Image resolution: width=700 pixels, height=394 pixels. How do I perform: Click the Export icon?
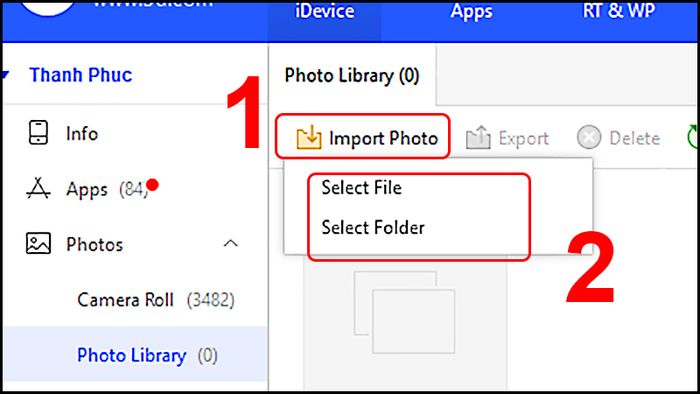[478, 137]
